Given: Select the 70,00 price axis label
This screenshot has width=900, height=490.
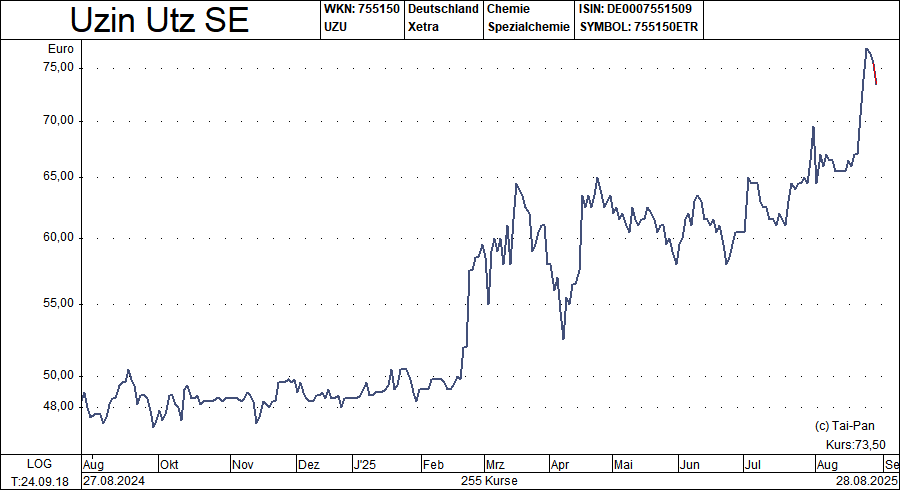Looking at the screenshot, I should [x=59, y=120].
